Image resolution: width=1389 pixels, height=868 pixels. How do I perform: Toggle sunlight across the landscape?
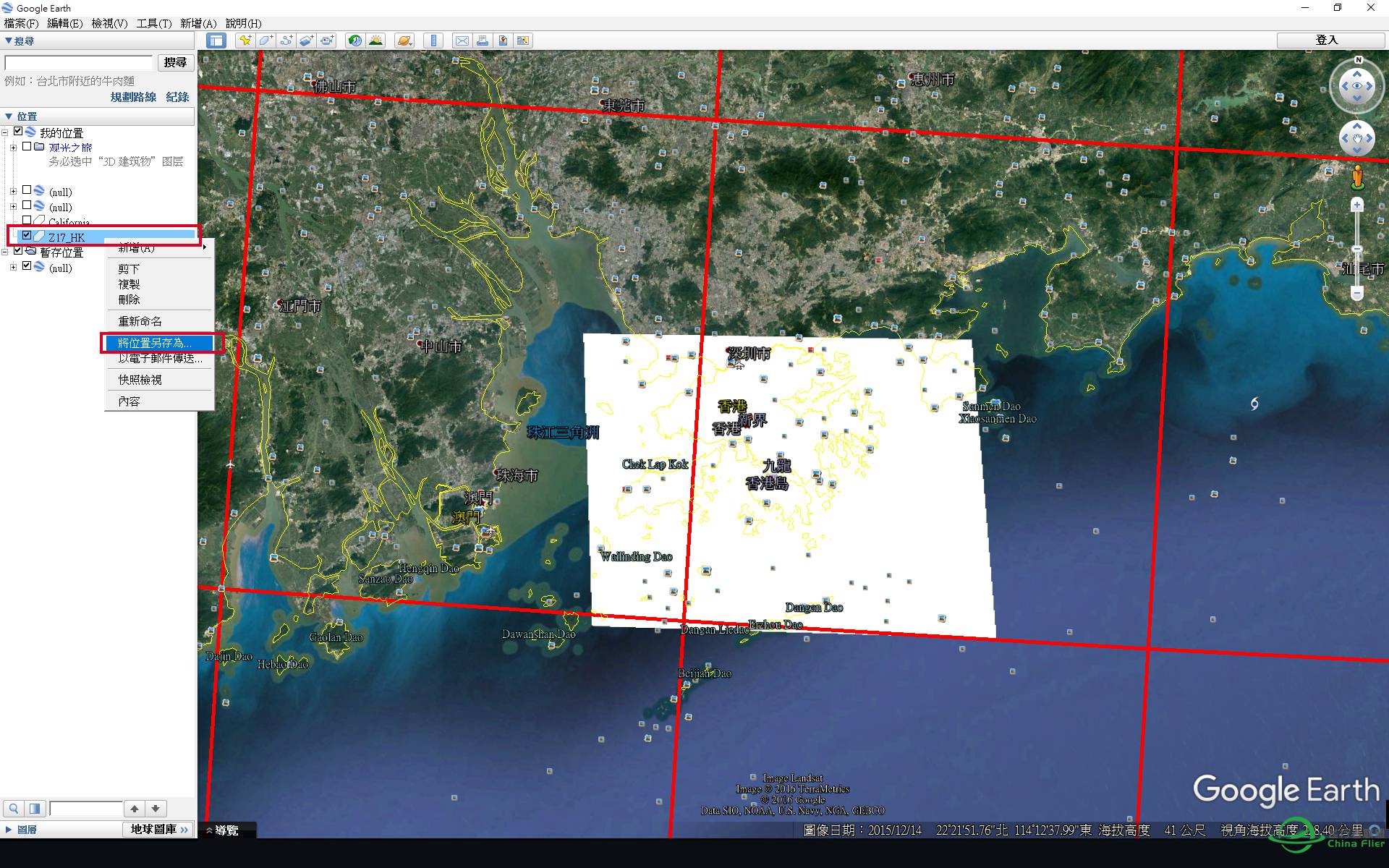375,41
